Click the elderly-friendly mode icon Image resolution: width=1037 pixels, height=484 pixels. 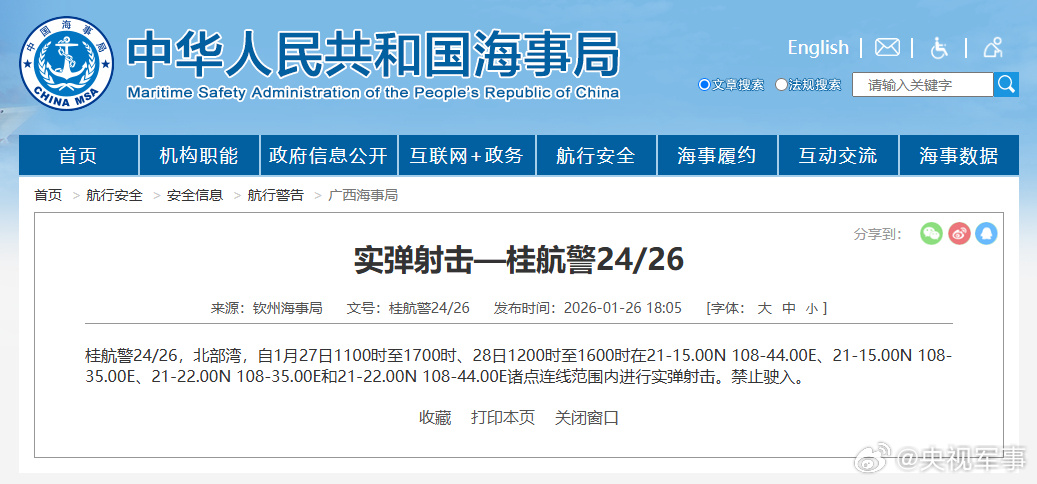[992, 48]
